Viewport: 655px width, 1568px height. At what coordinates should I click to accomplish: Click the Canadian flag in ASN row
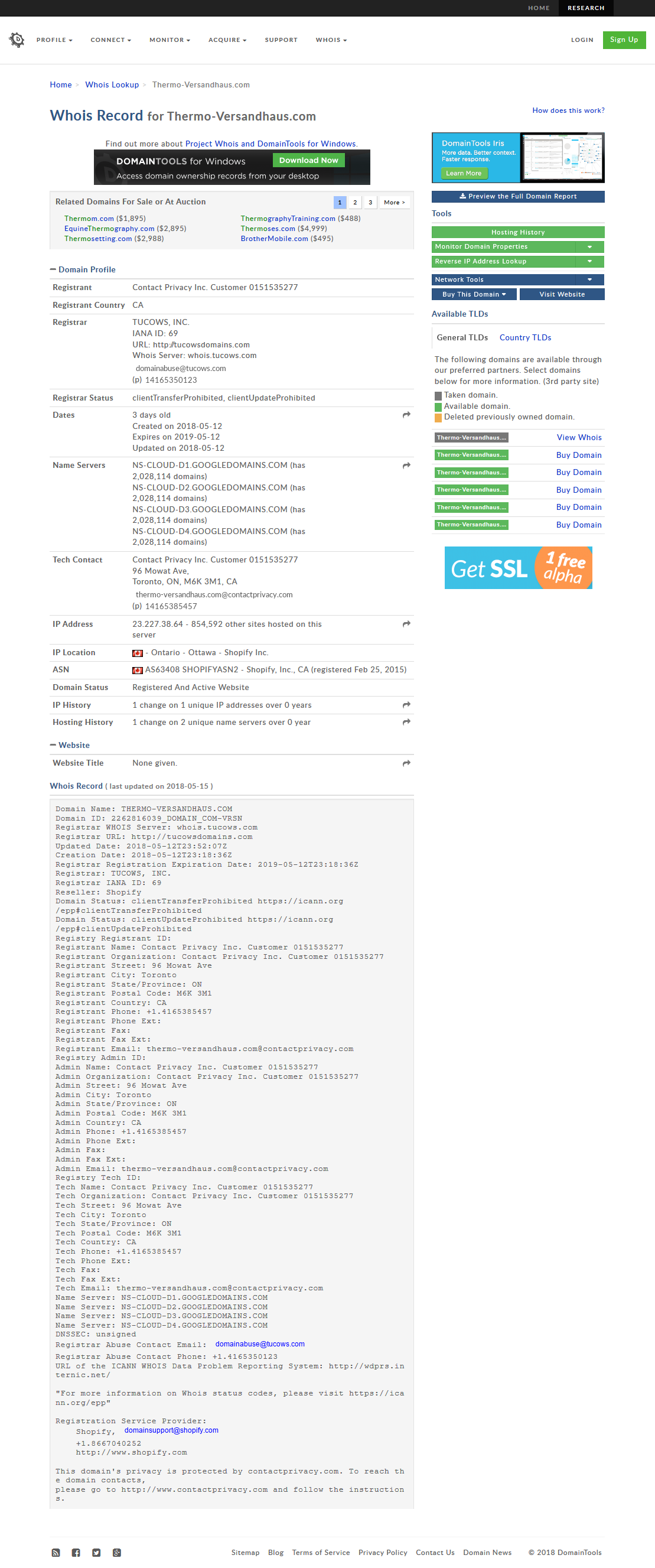coord(138,670)
